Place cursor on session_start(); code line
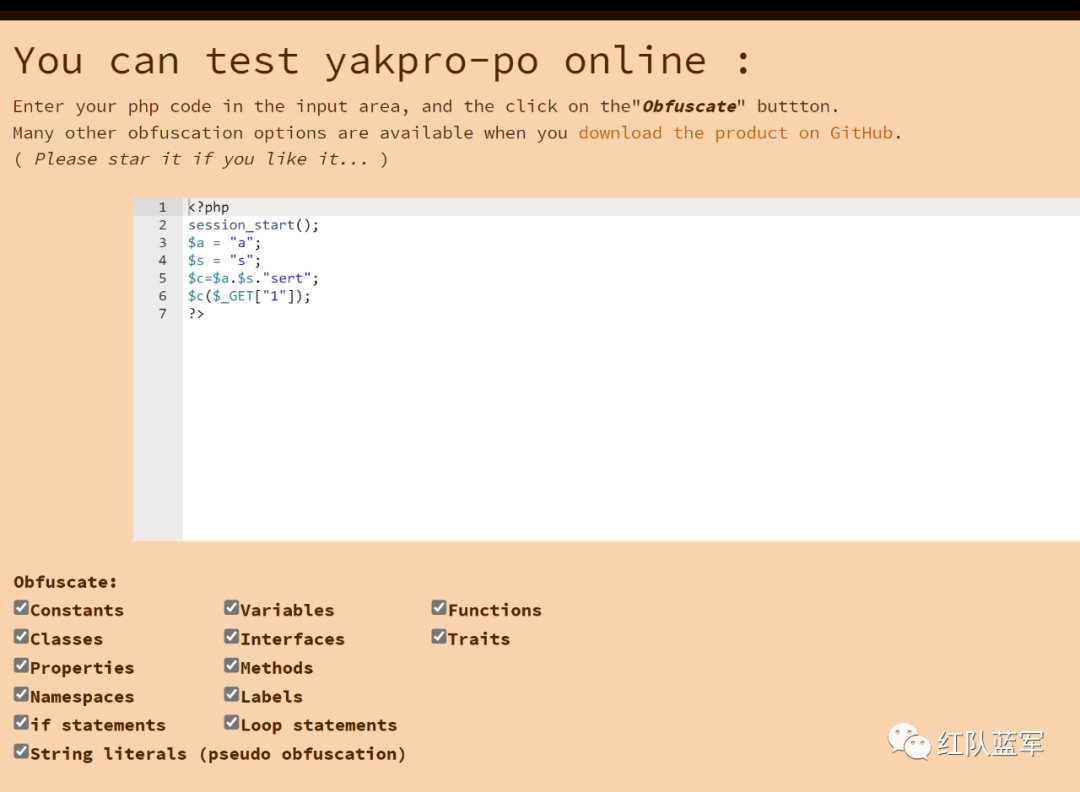The height and width of the screenshot is (792, 1080). point(253,225)
